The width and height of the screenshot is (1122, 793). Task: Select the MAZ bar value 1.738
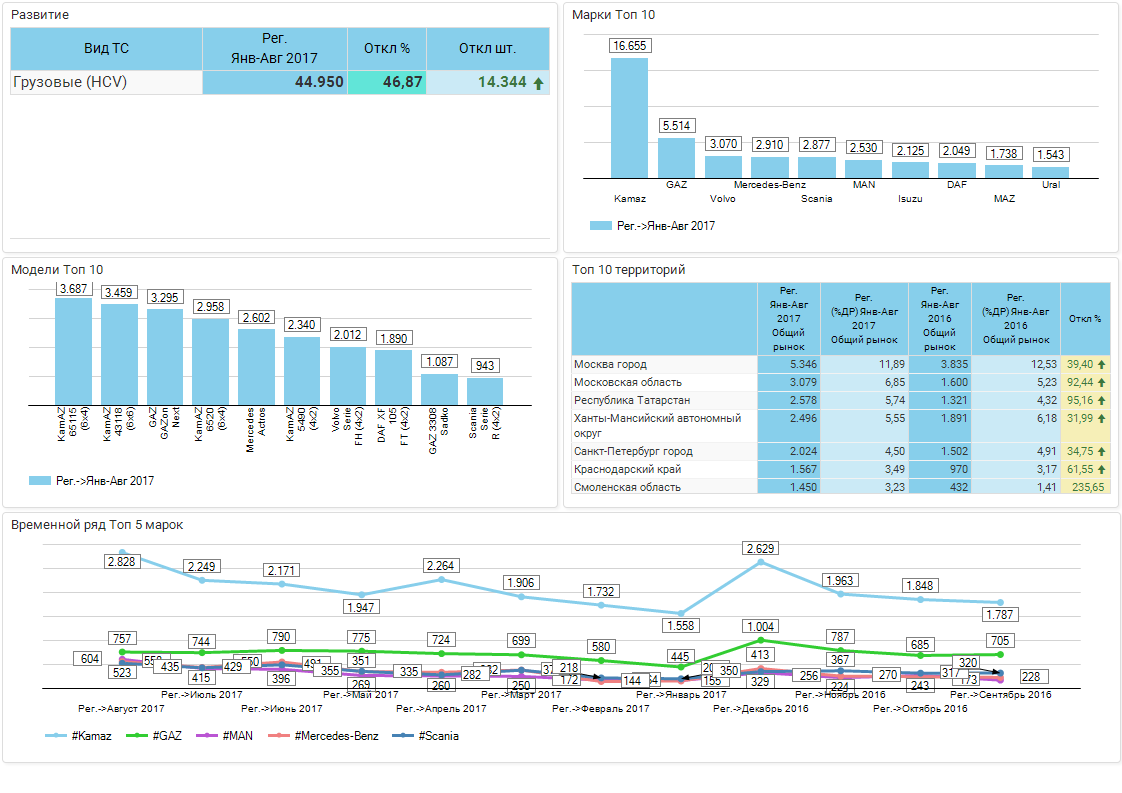[1003, 153]
